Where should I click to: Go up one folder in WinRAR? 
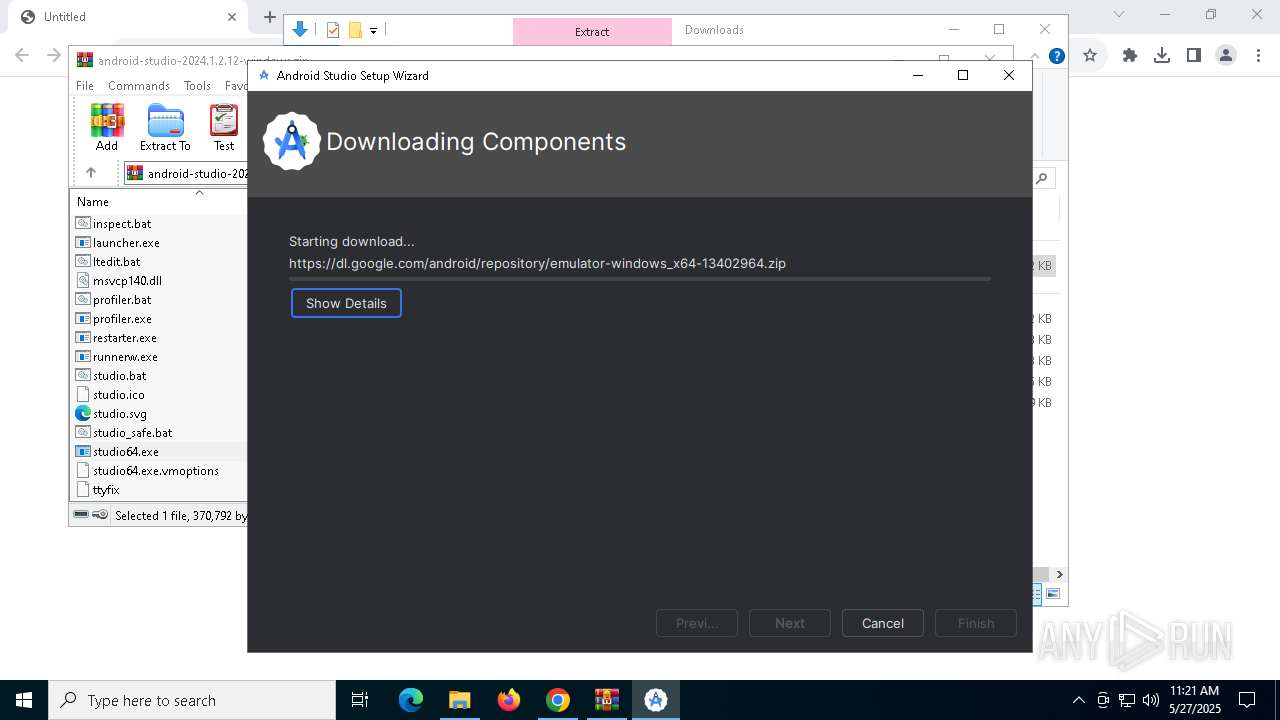tap(91, 173)
